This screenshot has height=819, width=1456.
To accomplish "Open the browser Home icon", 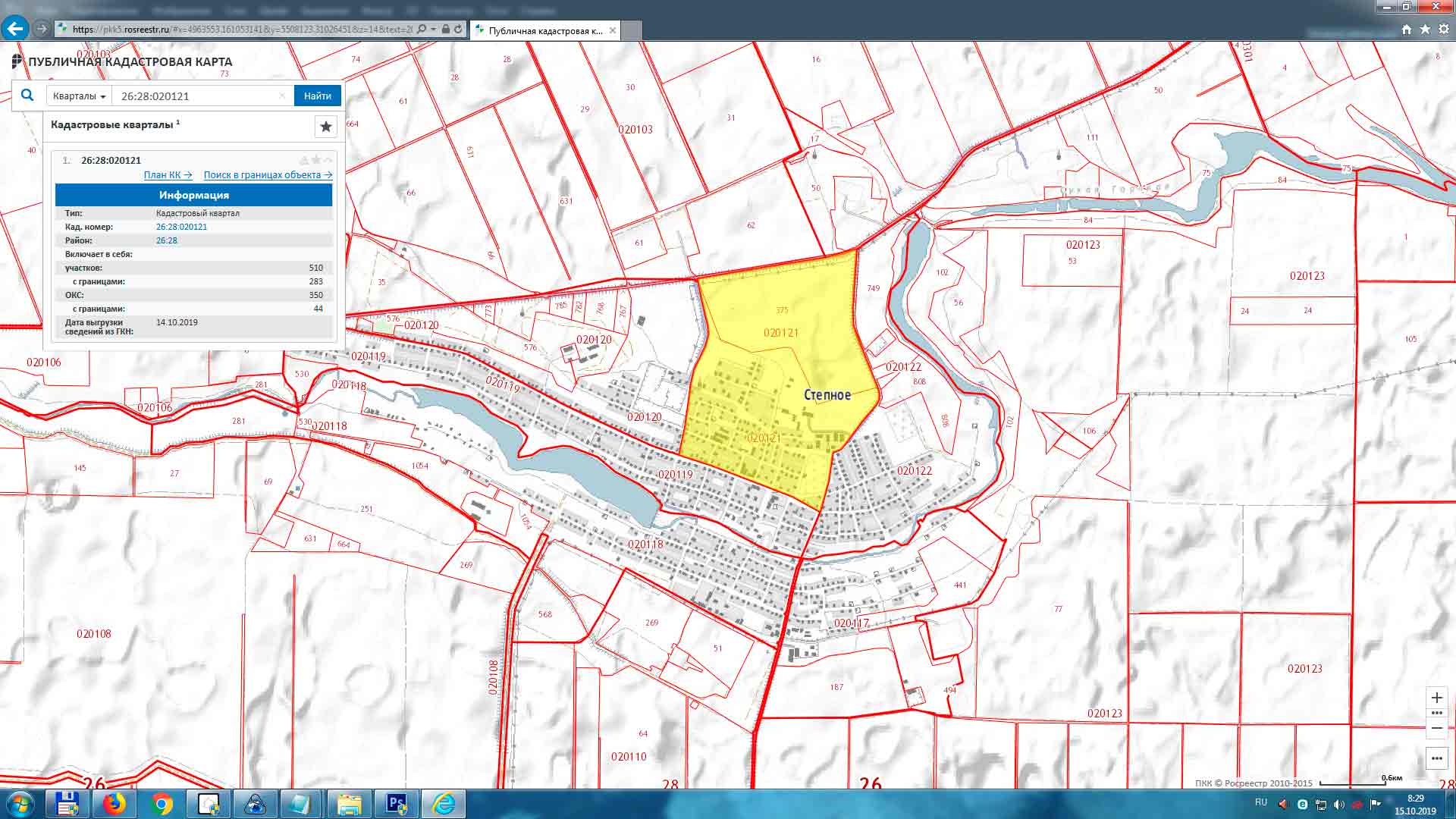I will pos(1407,30).
